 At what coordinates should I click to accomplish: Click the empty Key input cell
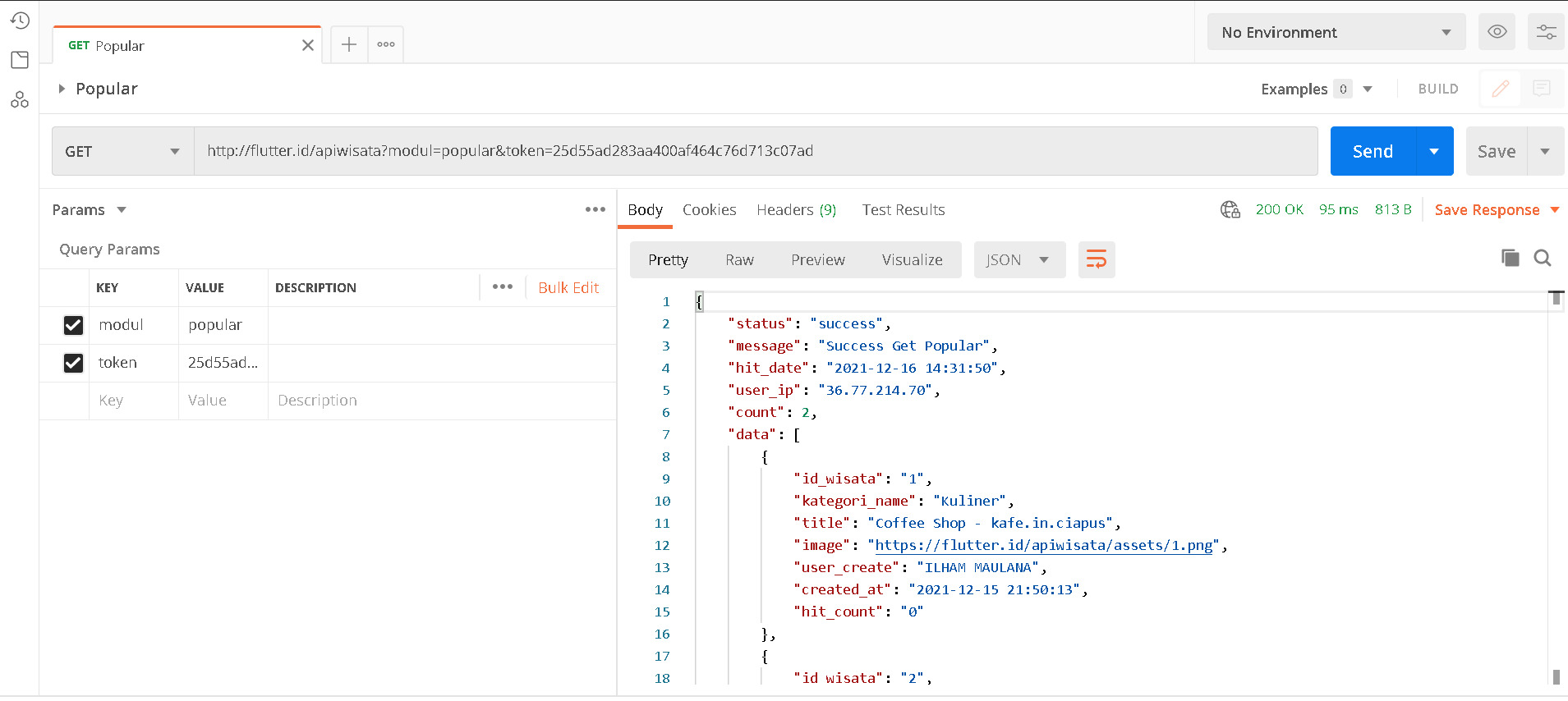pyautogui.click(x=134, y=401)
